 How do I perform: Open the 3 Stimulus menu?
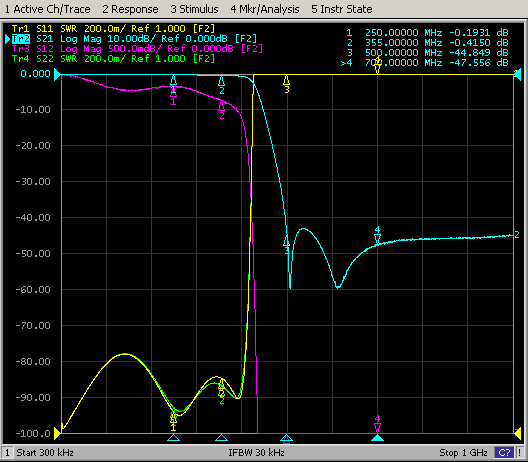point(194,9)
